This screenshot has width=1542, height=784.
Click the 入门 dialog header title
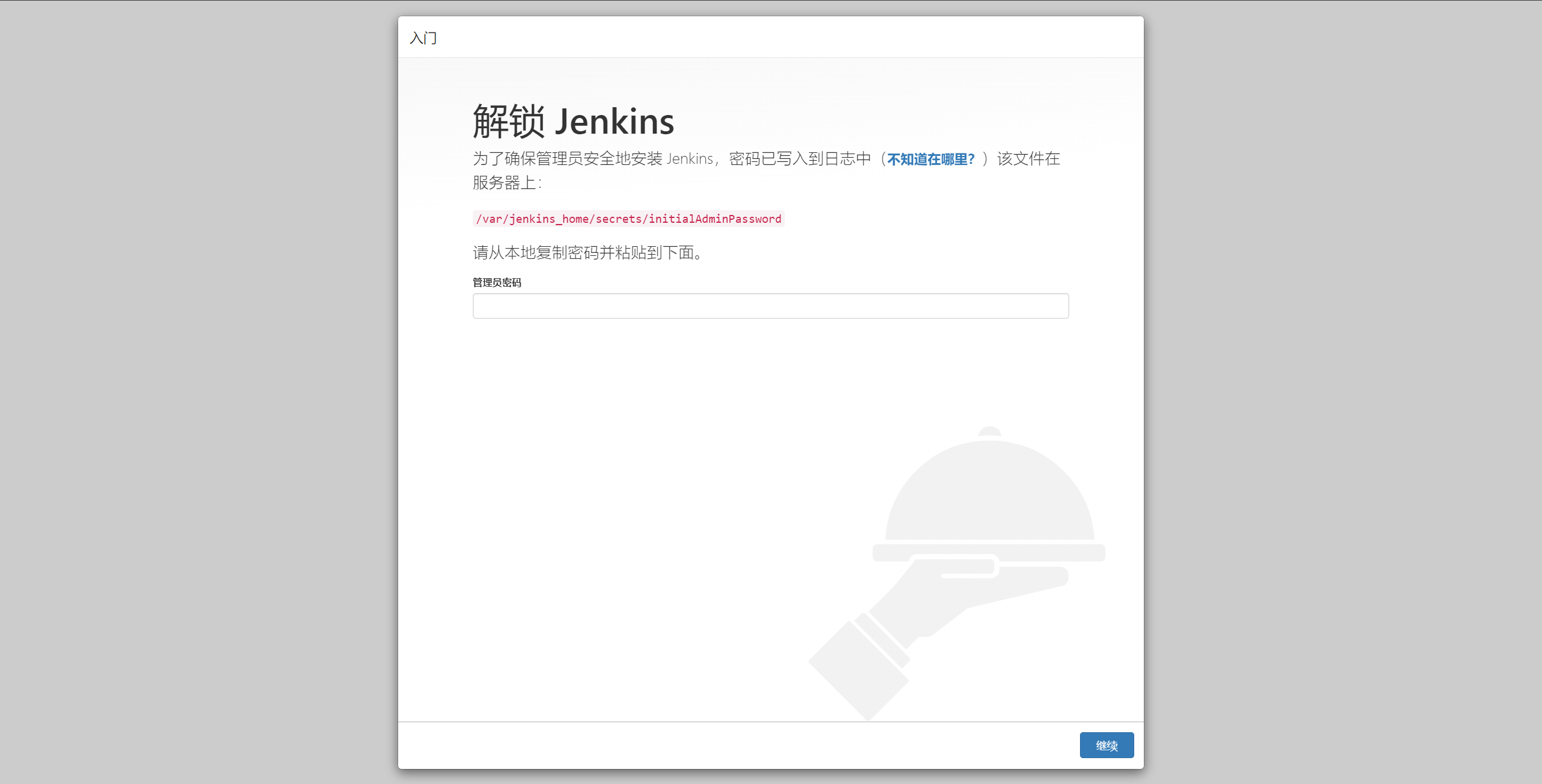tap(423, 38)
